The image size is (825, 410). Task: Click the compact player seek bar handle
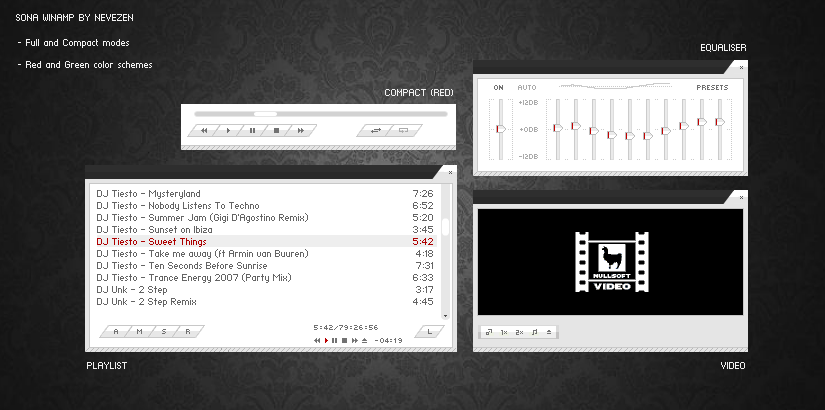265,114
